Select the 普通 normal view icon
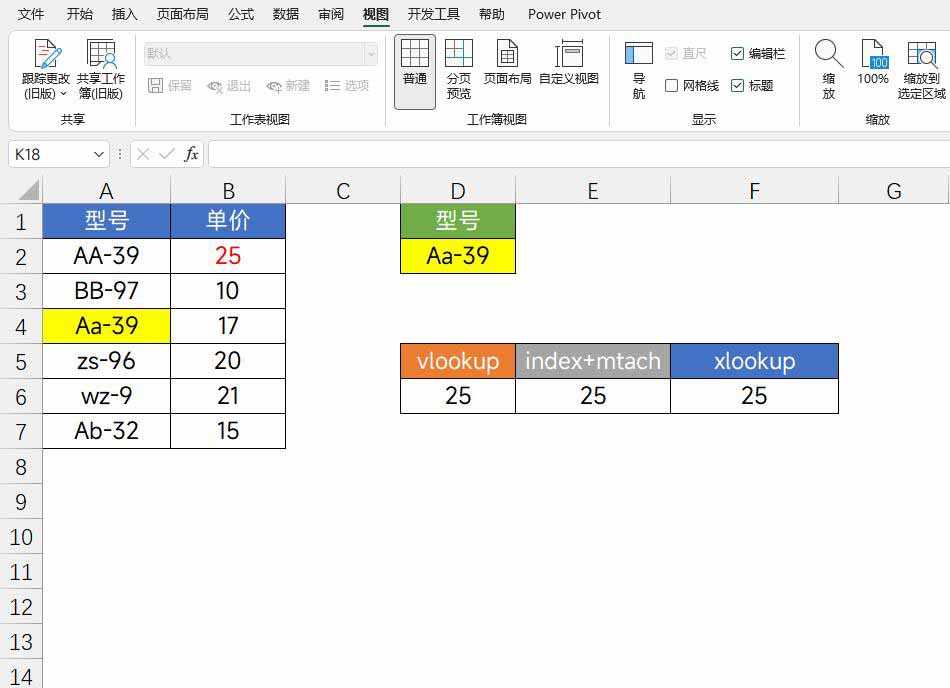Viewport: 950px width, 688px height. point(414,56)
